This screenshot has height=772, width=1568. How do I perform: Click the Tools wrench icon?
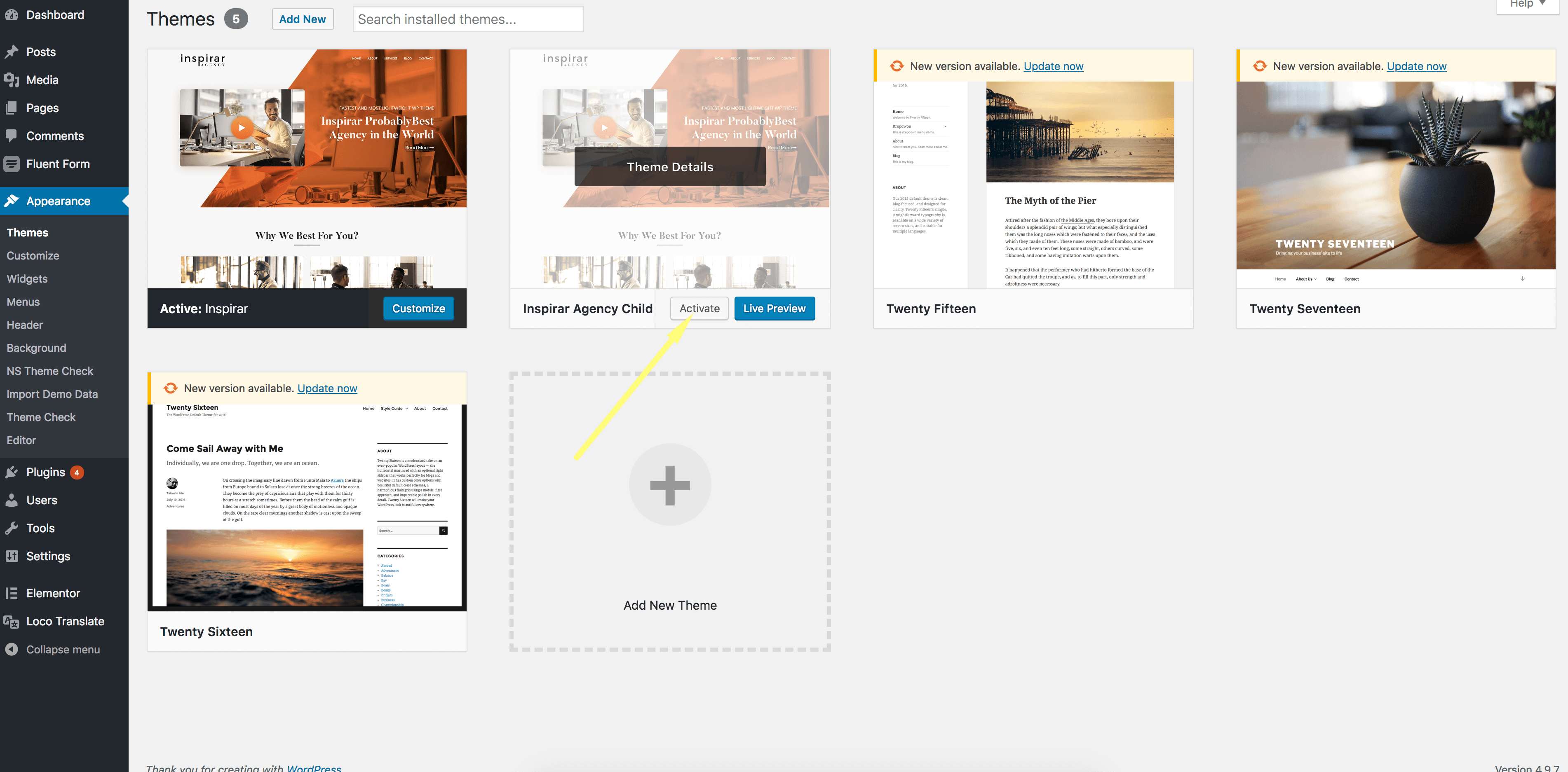coord(12,528)
